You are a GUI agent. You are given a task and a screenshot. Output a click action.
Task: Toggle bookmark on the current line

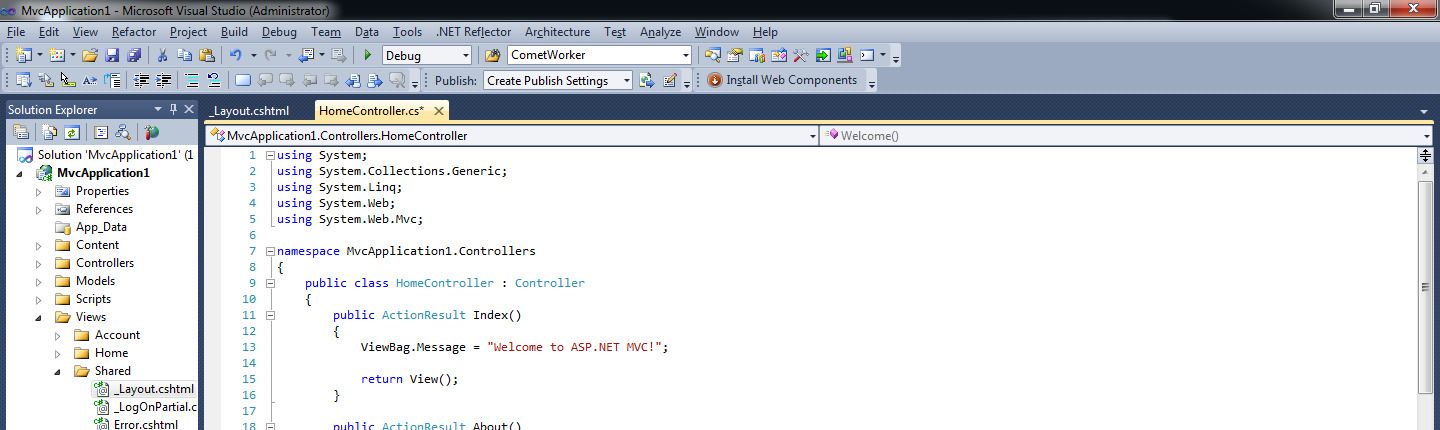pyautogui.click(x=243, y=80)
